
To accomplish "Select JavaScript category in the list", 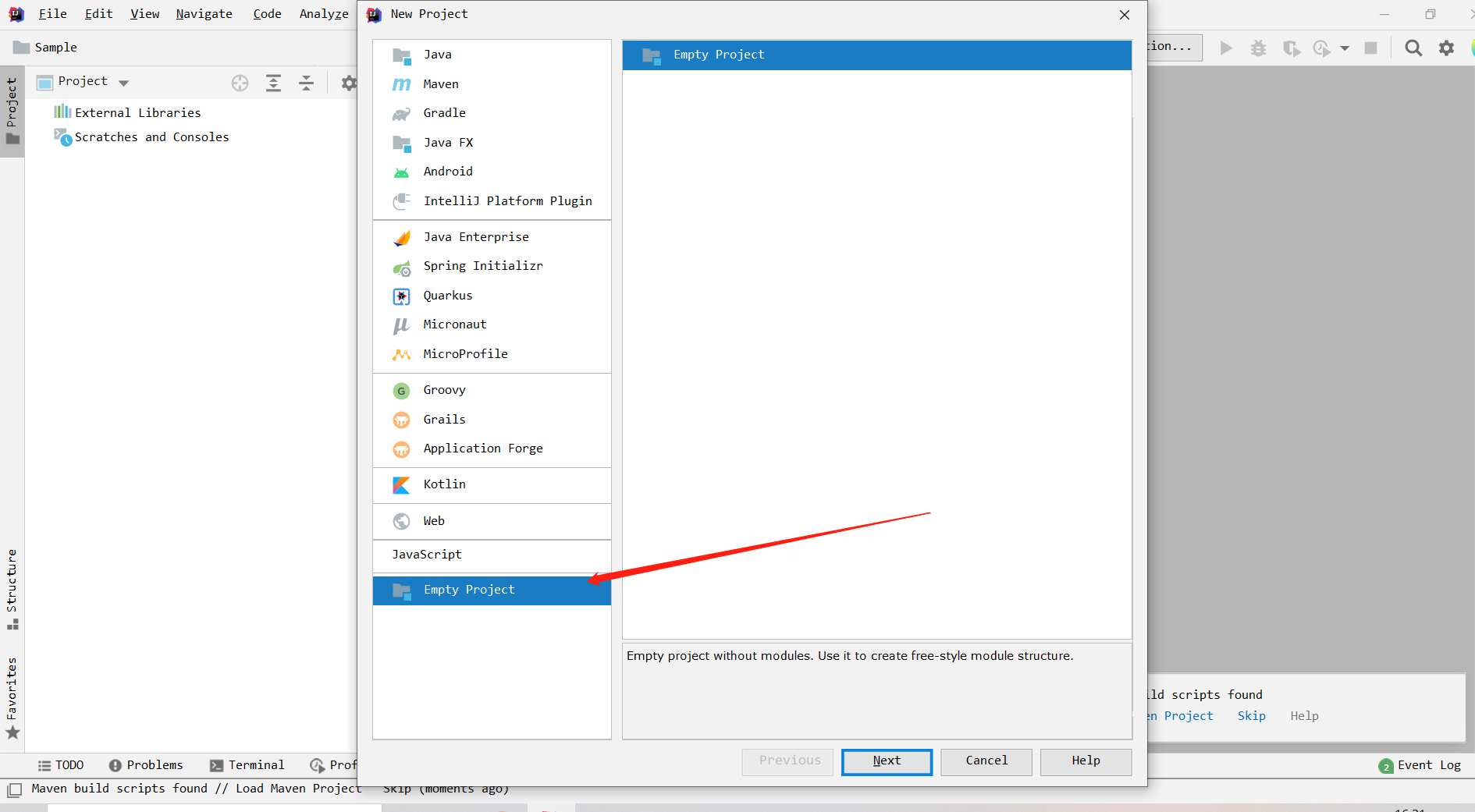I will coord(492,555).
